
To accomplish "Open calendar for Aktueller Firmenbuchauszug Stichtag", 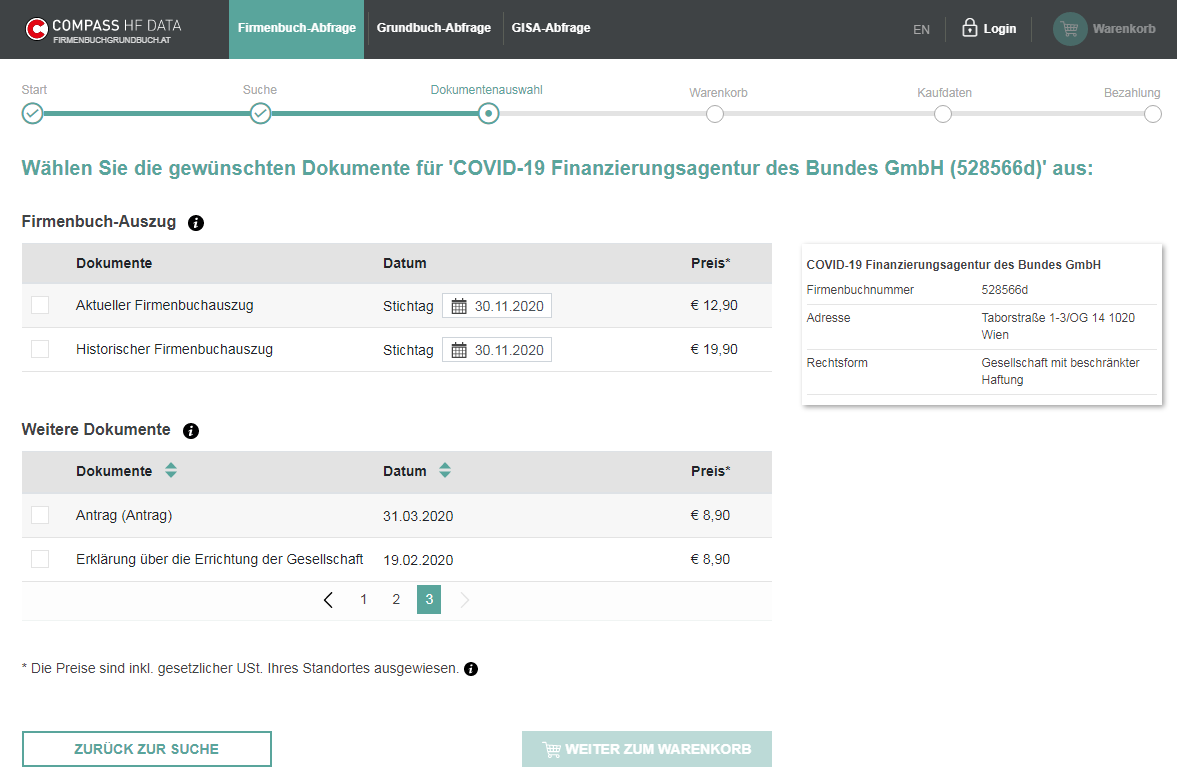I will 459,306.
